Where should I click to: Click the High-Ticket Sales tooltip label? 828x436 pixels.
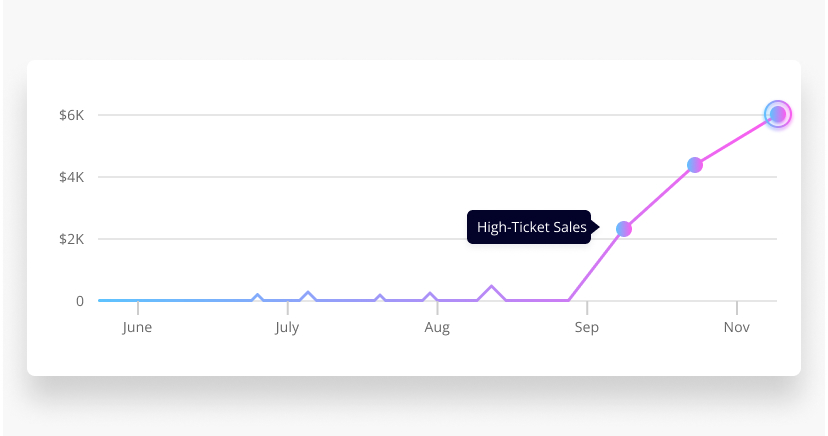point(531,227)
